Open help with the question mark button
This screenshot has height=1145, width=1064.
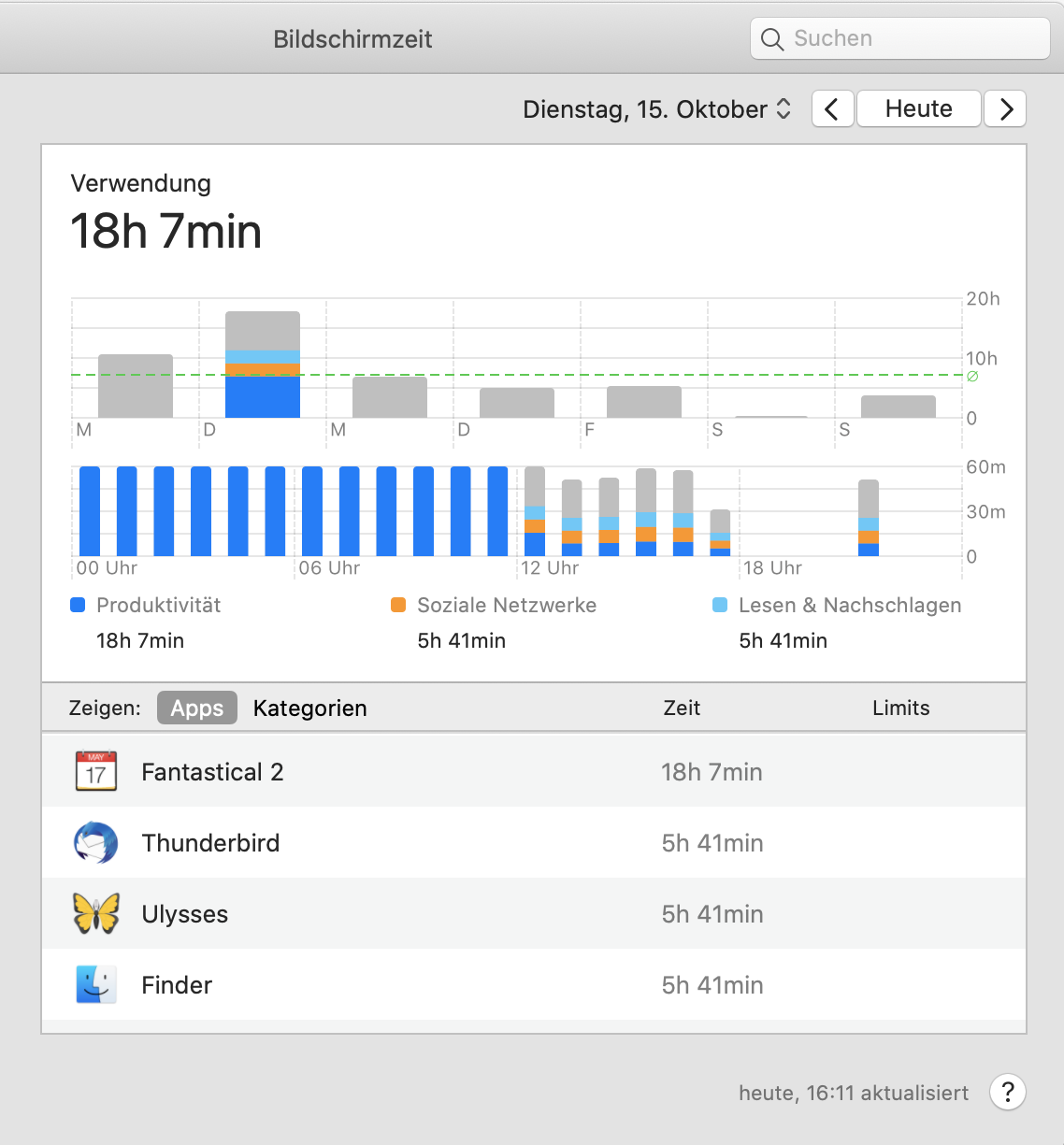click(x=1008, y=1092)
